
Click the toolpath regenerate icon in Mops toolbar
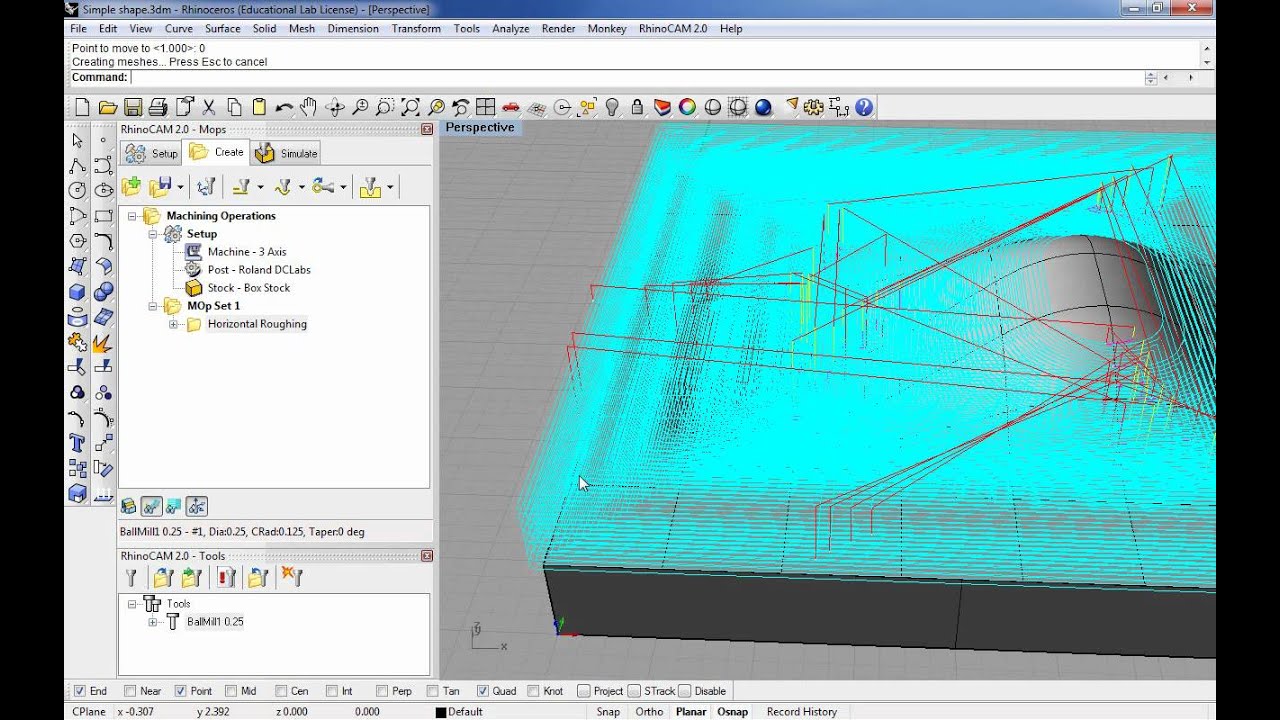[x=206, y=186]
